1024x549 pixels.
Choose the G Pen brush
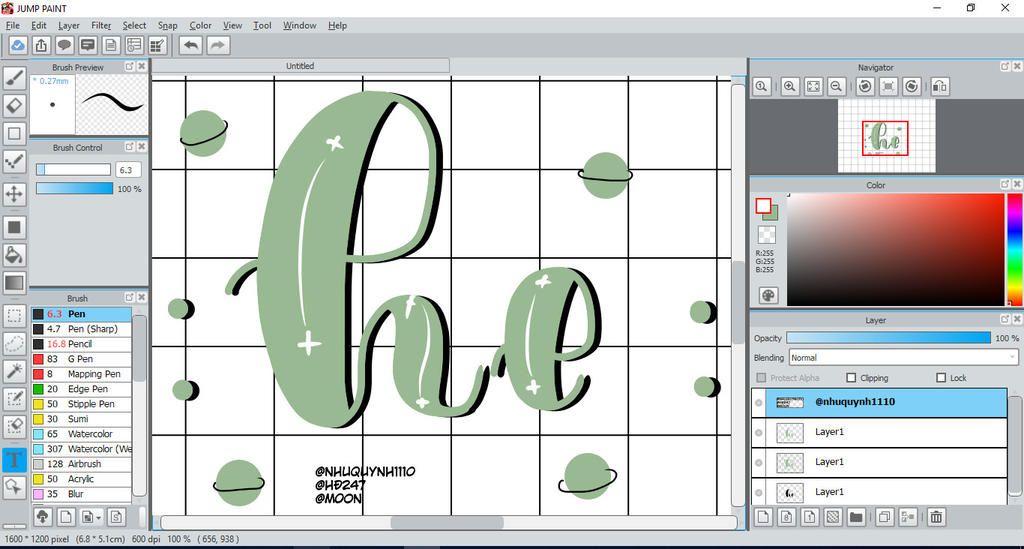tap(82, 359)
